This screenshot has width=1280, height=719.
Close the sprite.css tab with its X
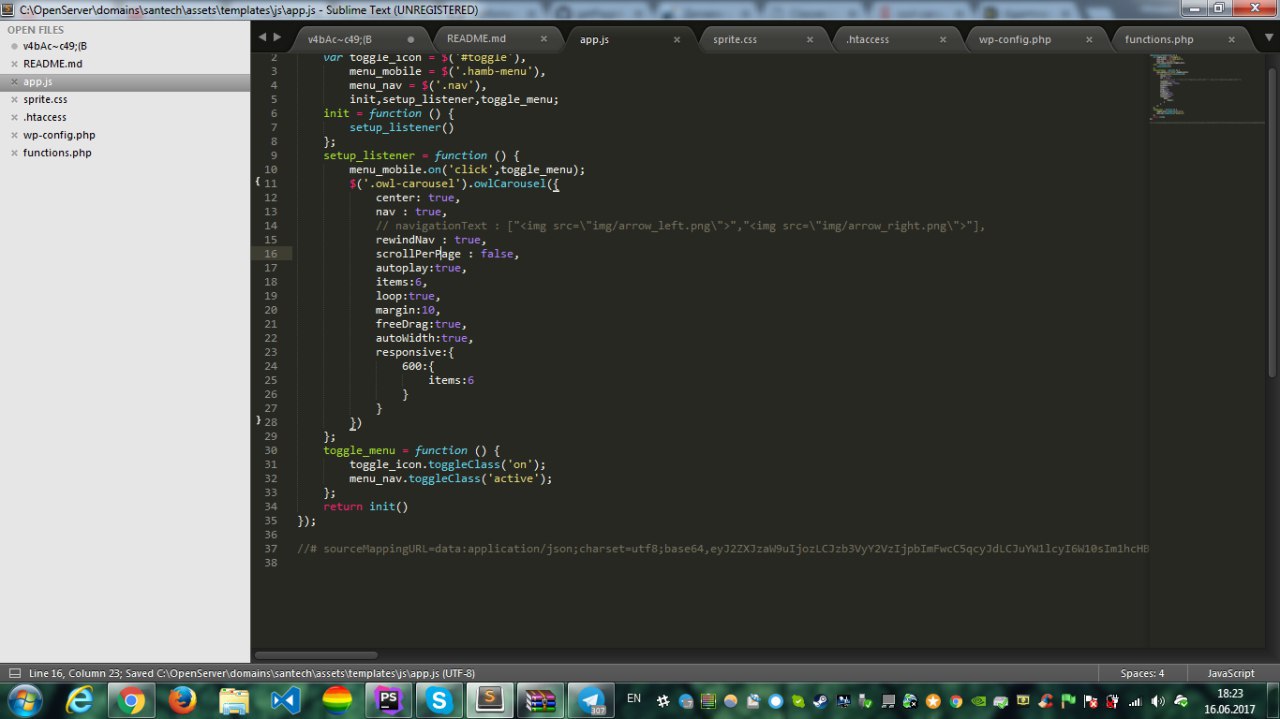coord(810,39)
